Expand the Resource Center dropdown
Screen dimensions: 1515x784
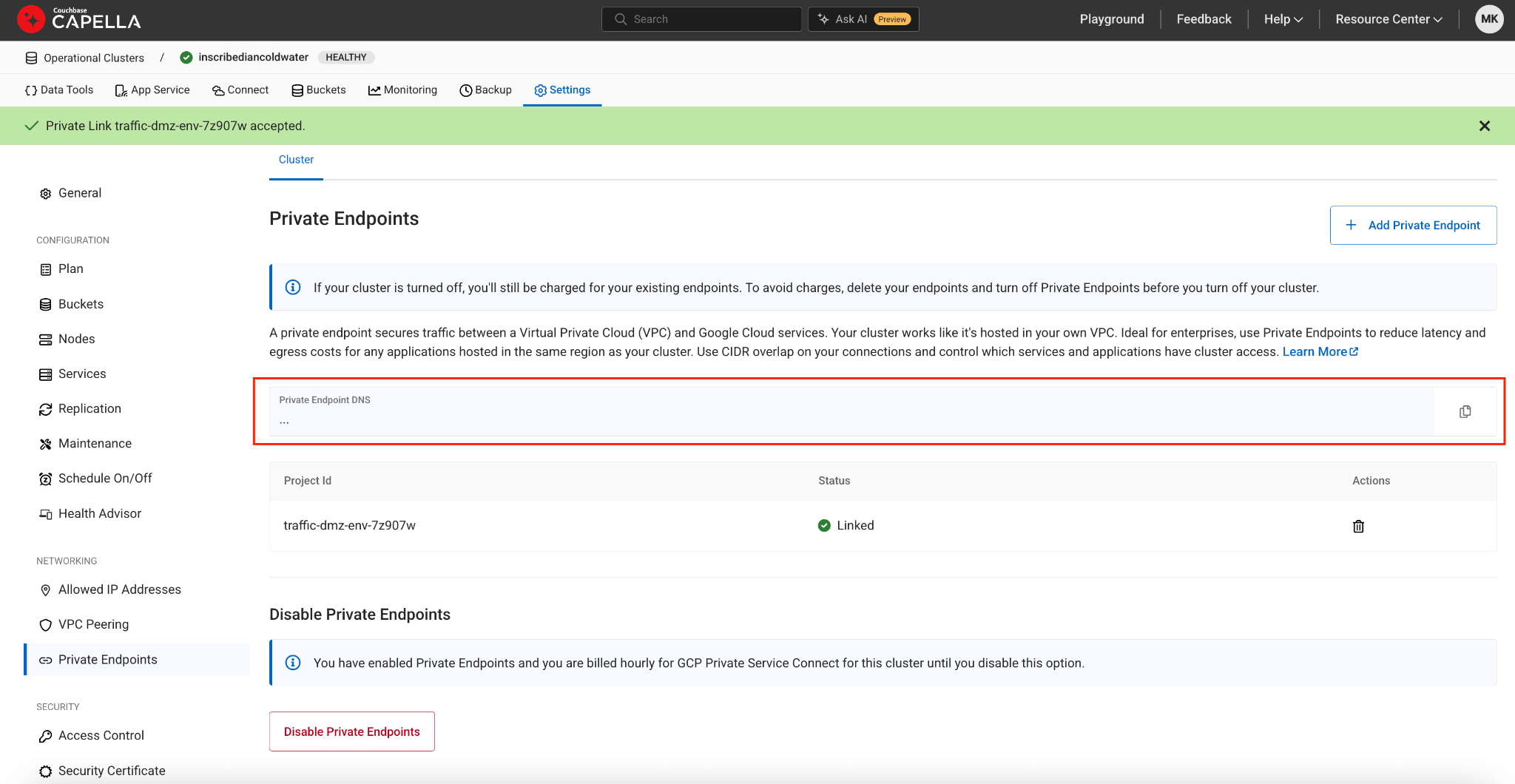pyautogui.click(x=1389, y=19)
